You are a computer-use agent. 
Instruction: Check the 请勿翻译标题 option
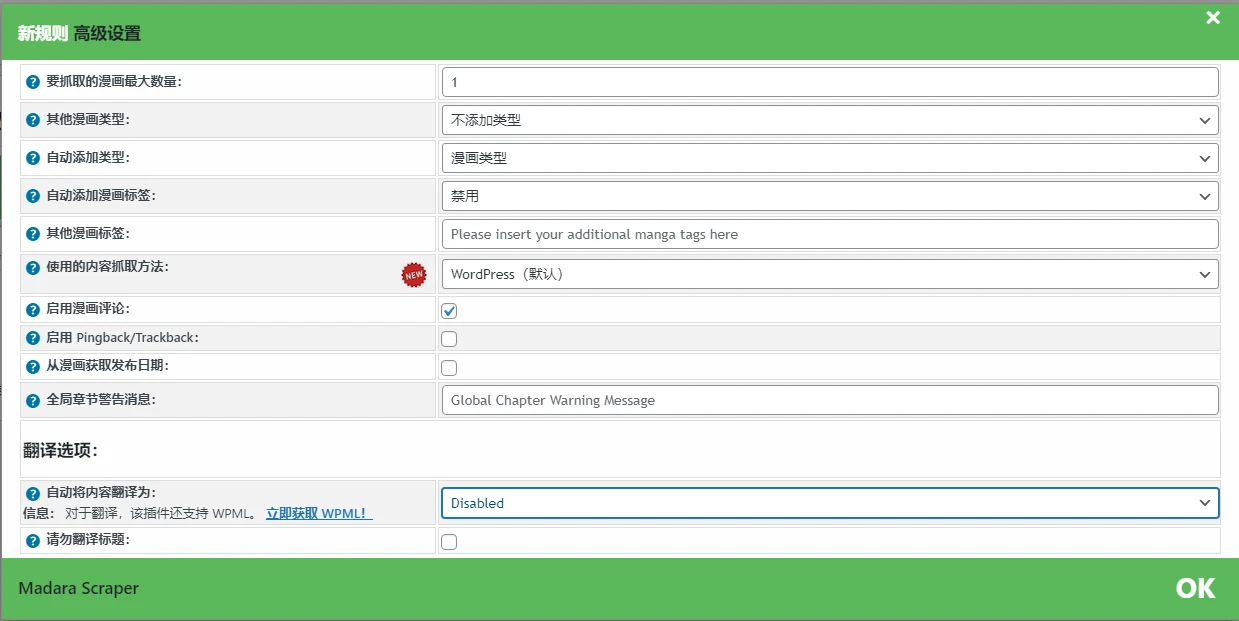[449, 541]
